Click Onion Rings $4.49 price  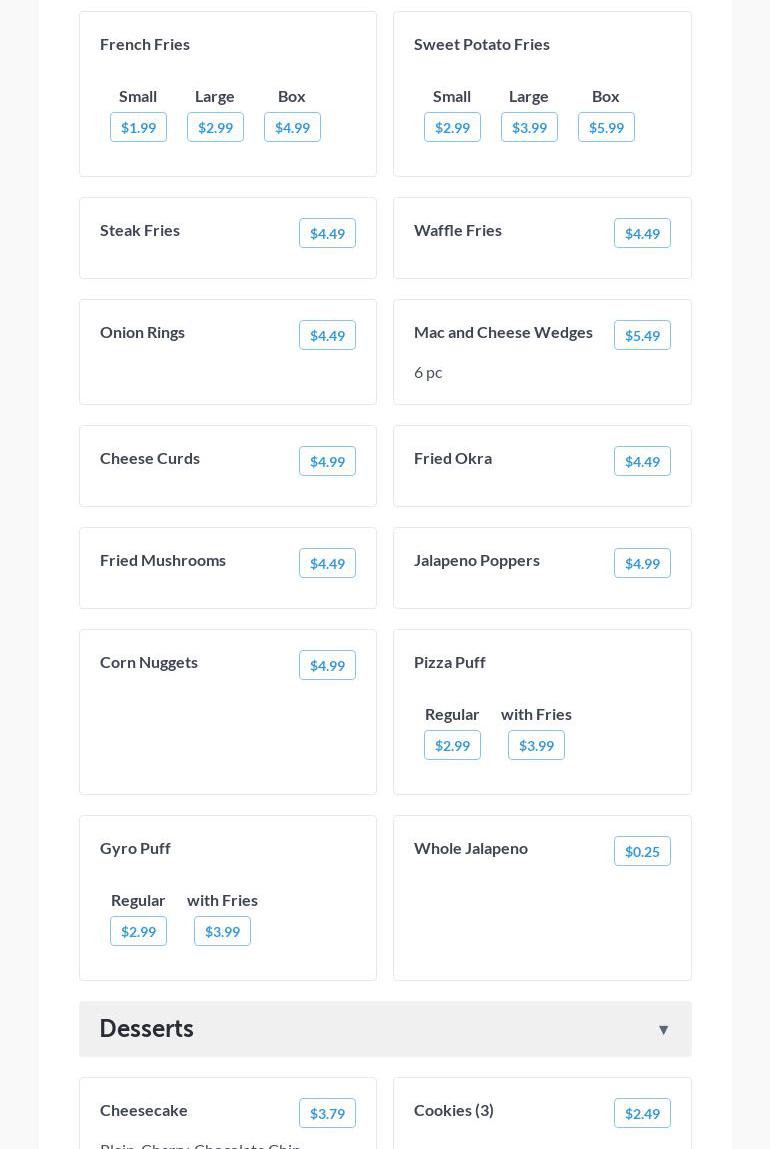(x=327, y=335)
